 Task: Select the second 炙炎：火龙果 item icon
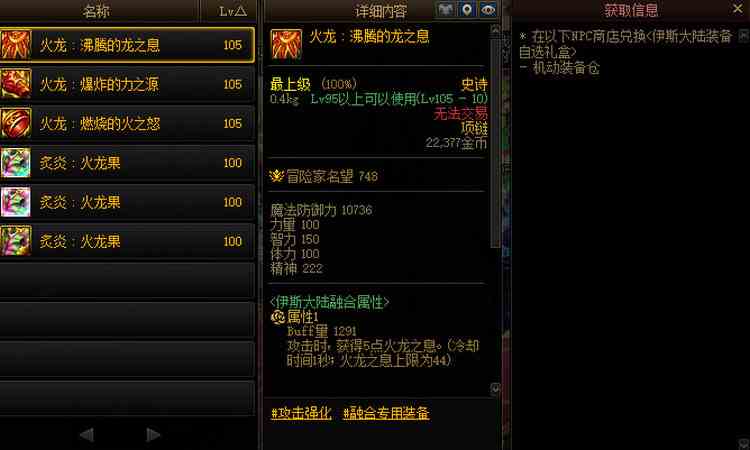pos(16,202)
